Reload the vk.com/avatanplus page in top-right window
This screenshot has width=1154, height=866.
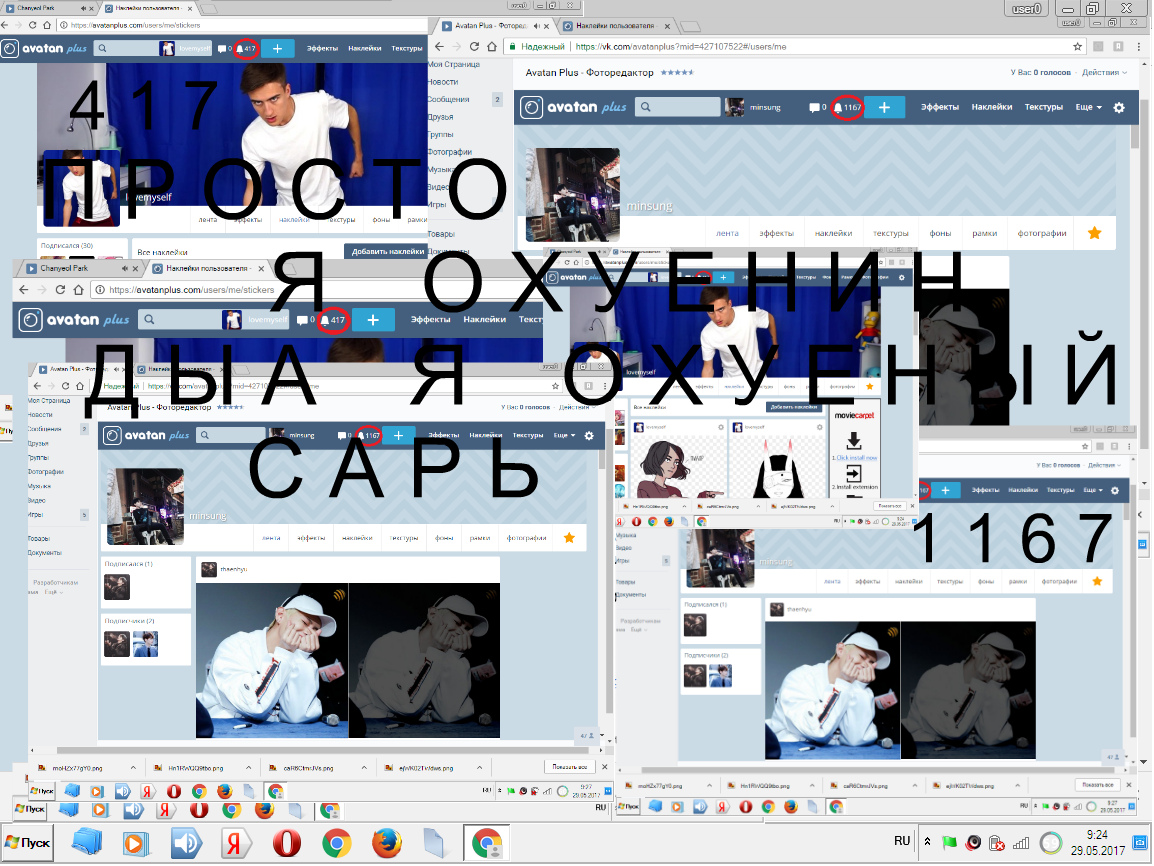coord(474,46)
